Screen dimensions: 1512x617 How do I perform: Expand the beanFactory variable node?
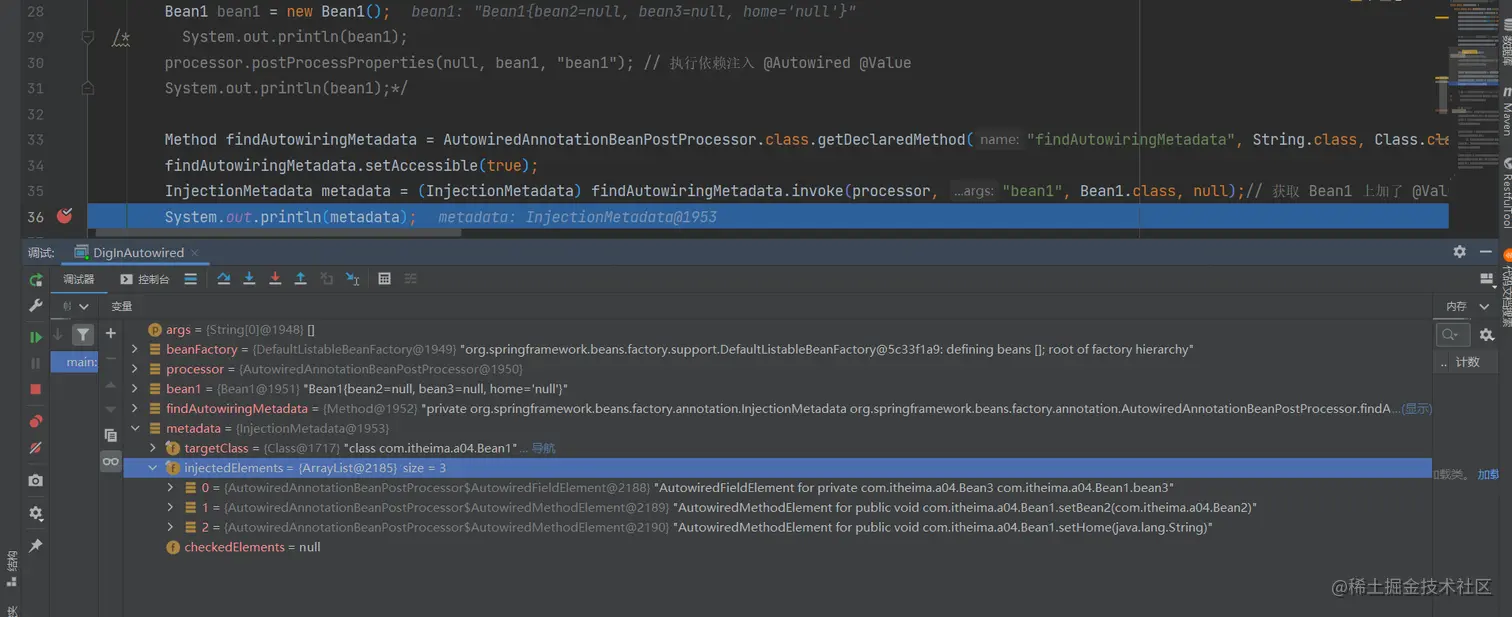[x=135, y=349]
